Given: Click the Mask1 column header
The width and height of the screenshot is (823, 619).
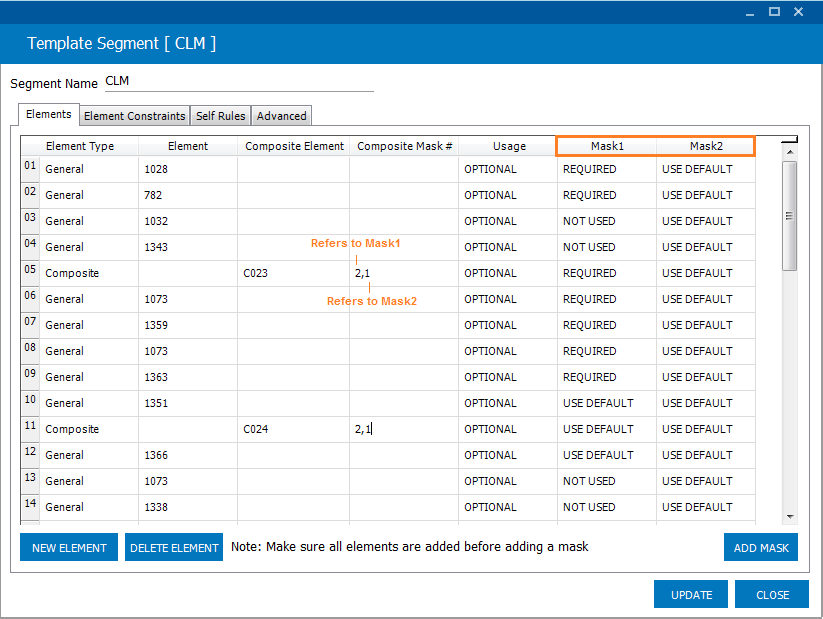Looking at the screenshot, I should [607, 146].
